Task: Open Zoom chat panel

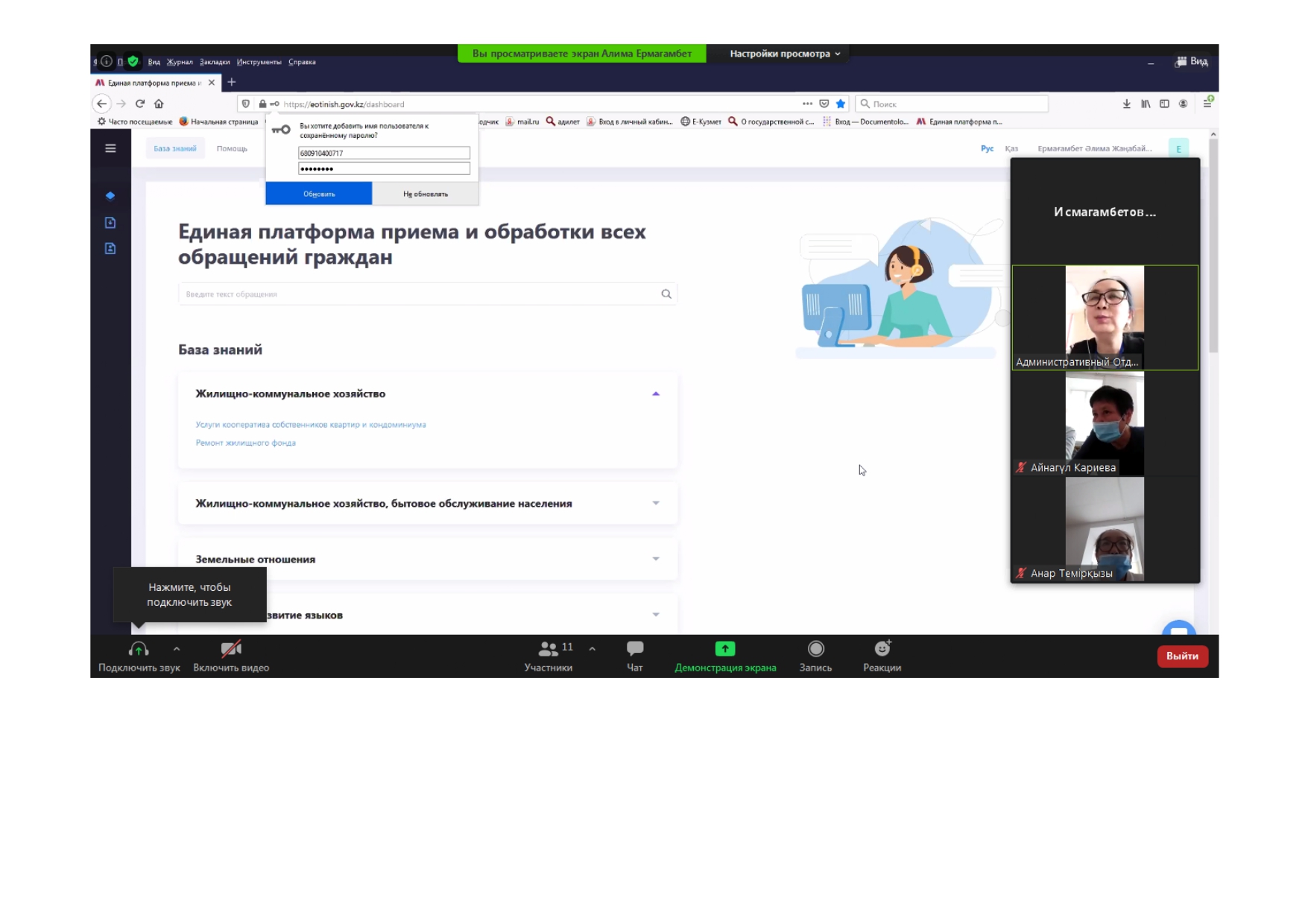Action: [635, 656]
